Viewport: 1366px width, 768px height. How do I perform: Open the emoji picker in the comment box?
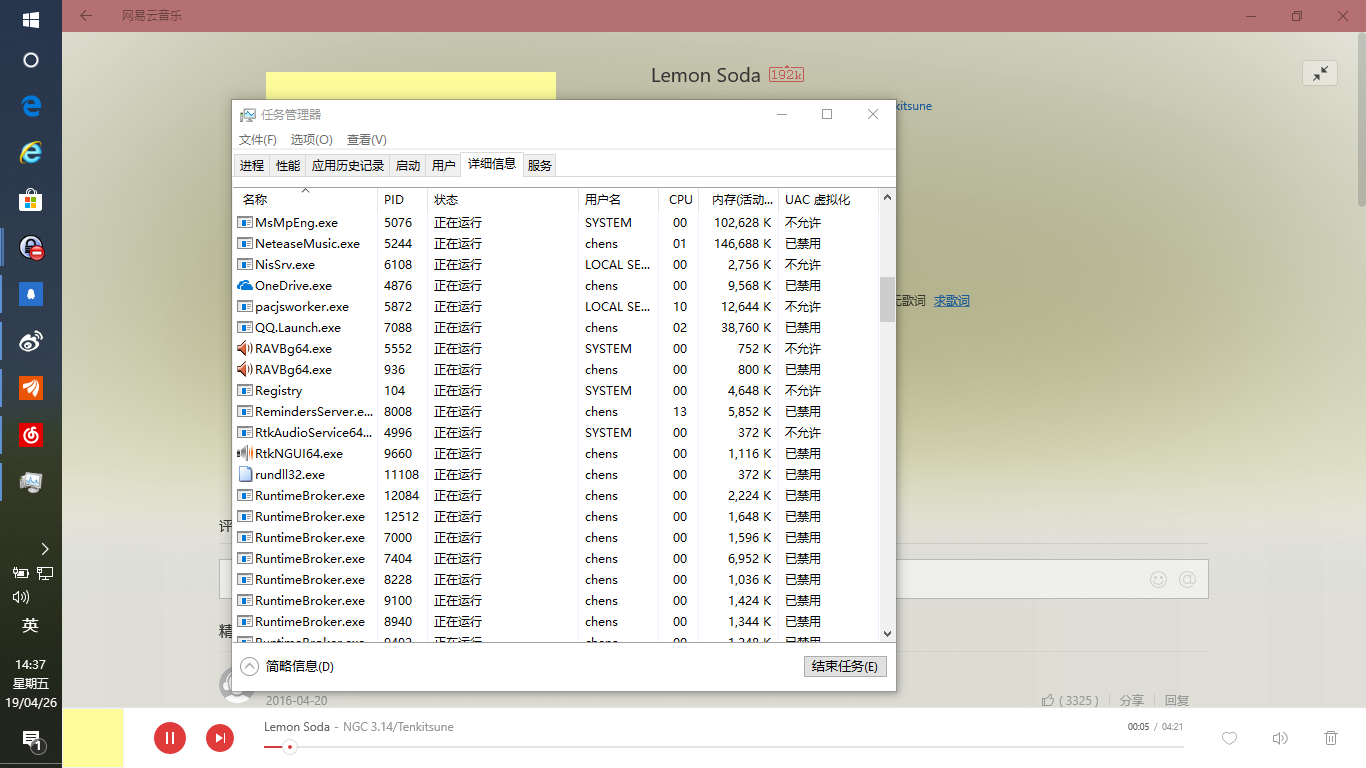(1158, 579)
